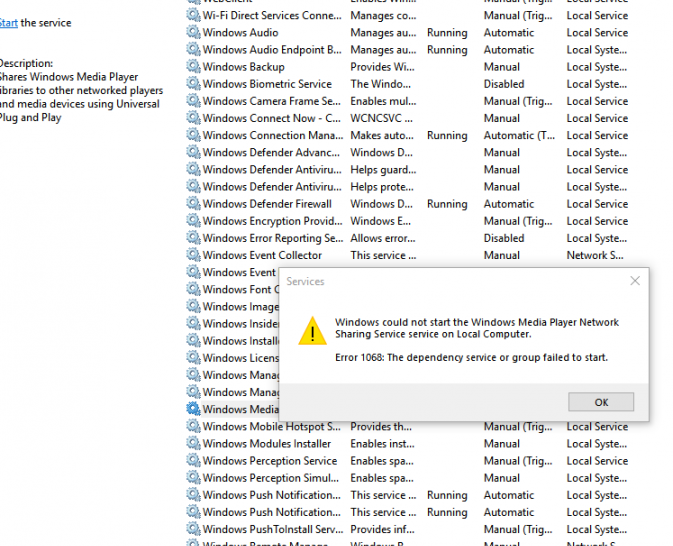This screenshot has width=673, height=546.
Task: Select the Windows Audio Endpoint Builder gear icon
Action: pos(193,49)
